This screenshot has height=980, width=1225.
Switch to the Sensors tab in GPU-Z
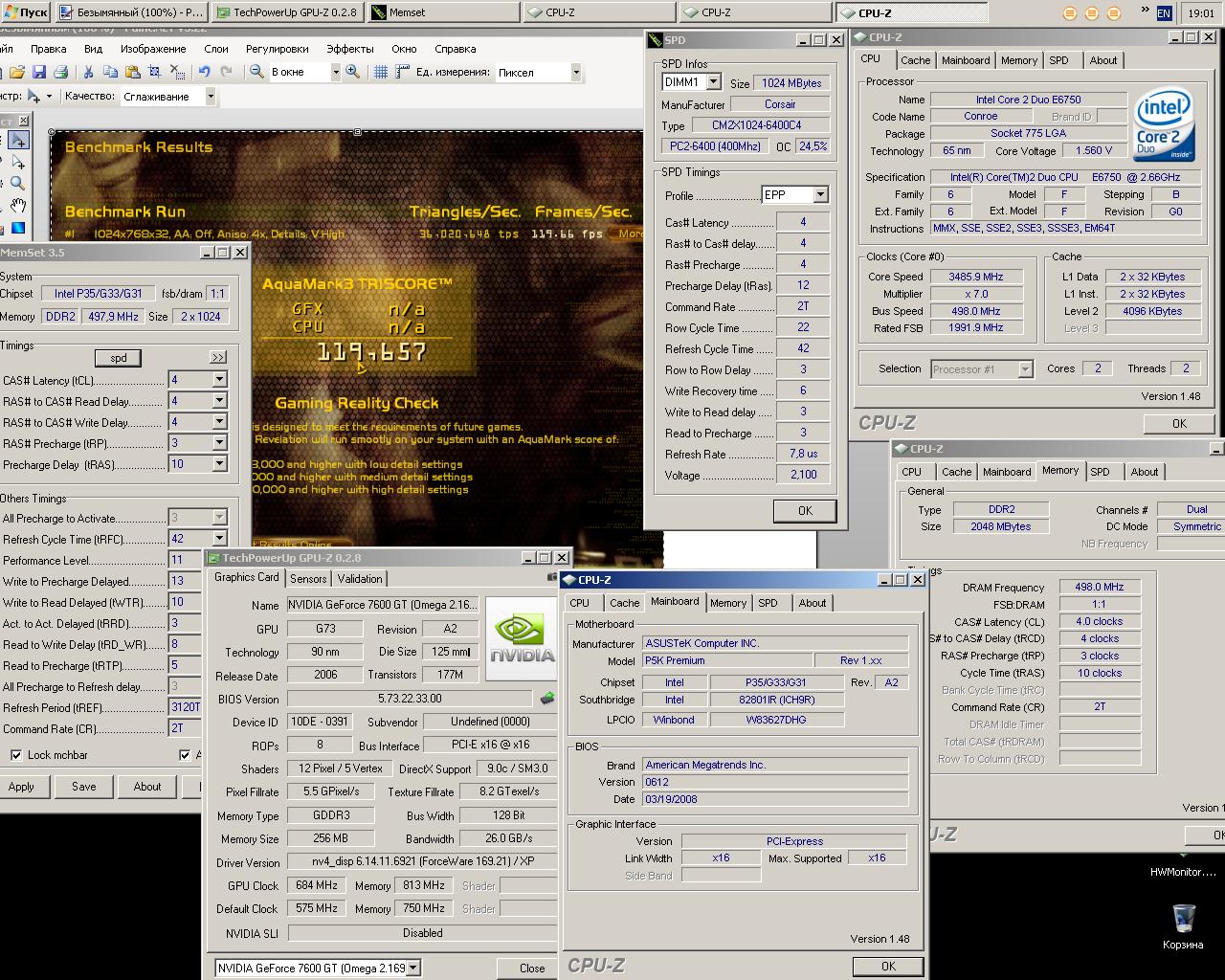tap(308, 578)
